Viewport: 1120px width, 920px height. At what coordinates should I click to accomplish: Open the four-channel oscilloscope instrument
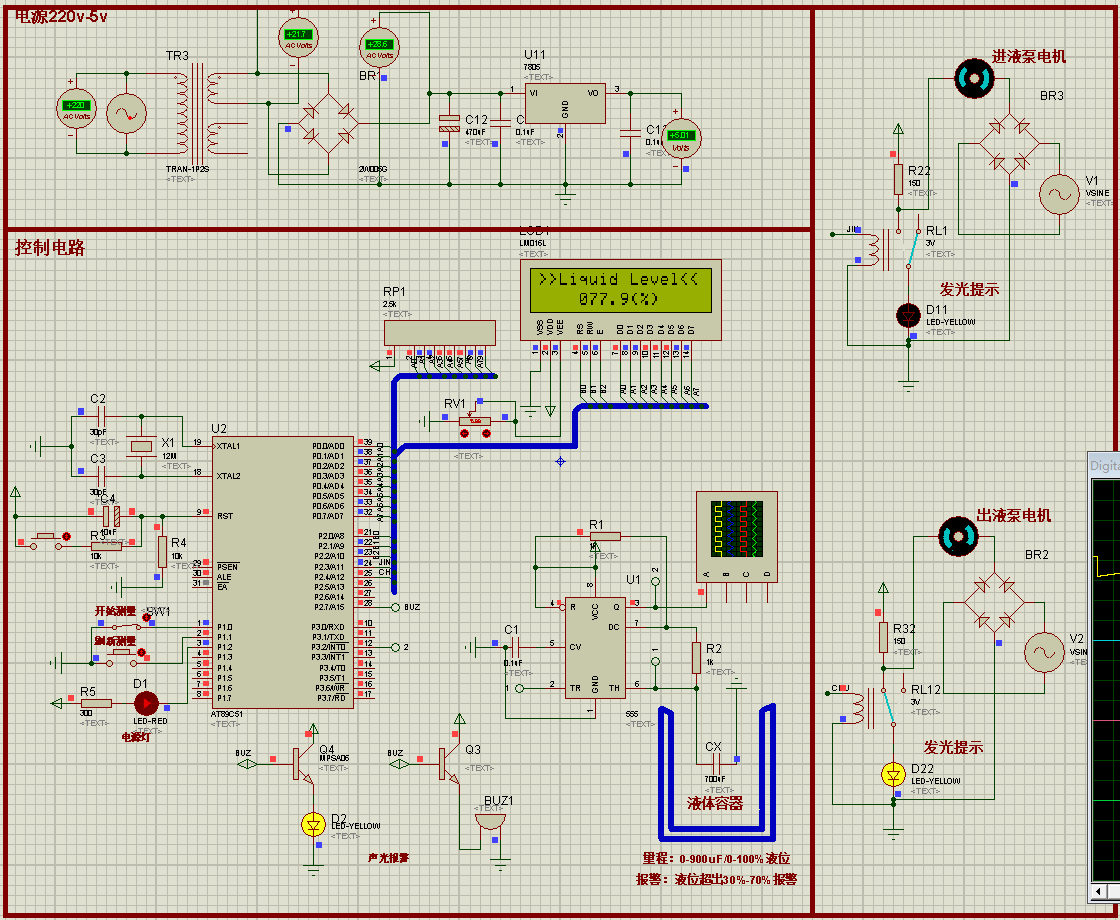coord(736,536)
